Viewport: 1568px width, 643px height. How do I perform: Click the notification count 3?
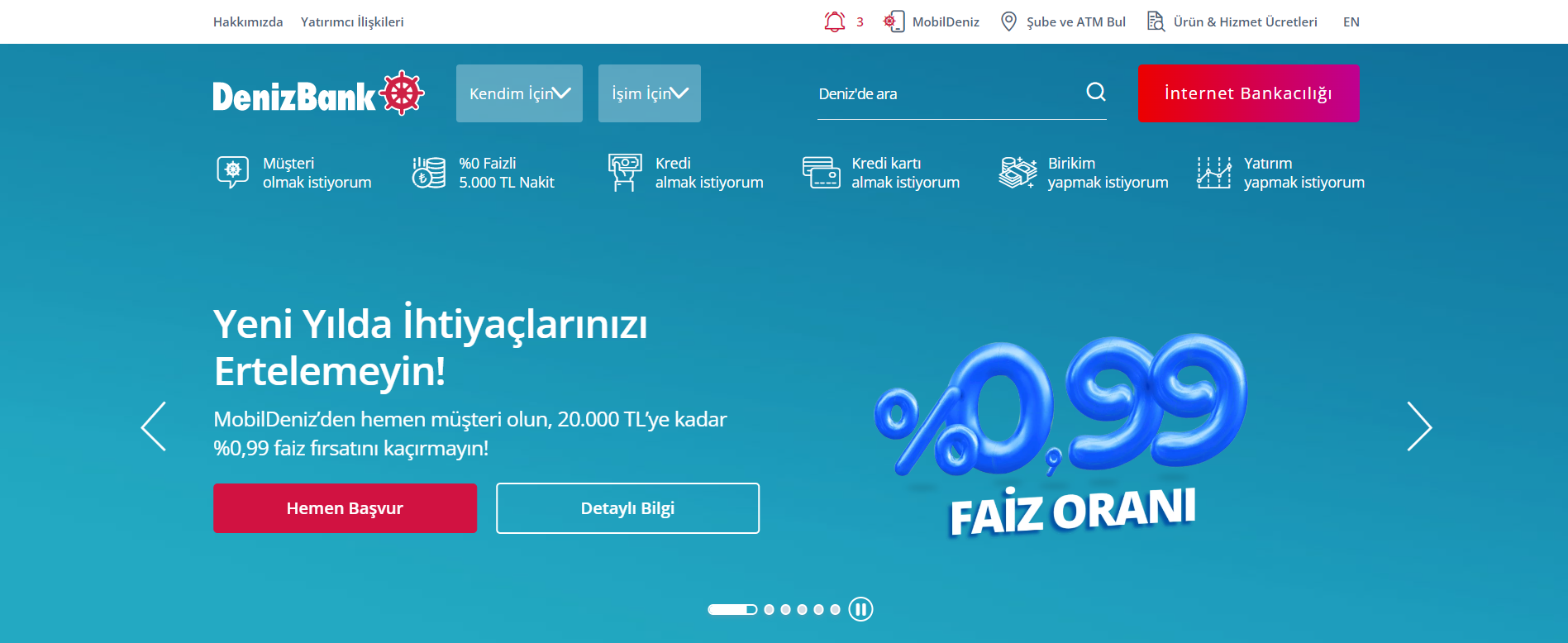click(x=860, y=21)
